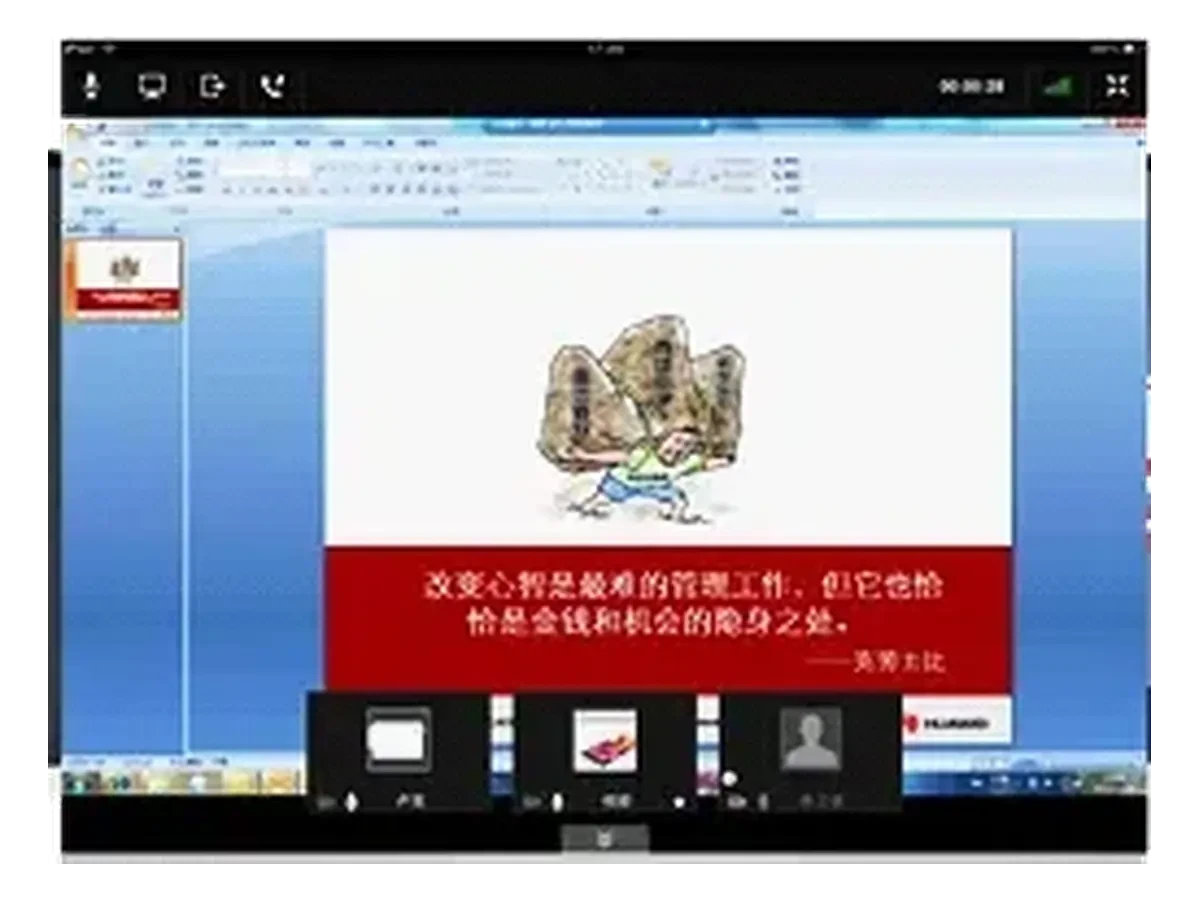Tap mic indicator under the picture-avatar participant

click(x=557, y=802)
